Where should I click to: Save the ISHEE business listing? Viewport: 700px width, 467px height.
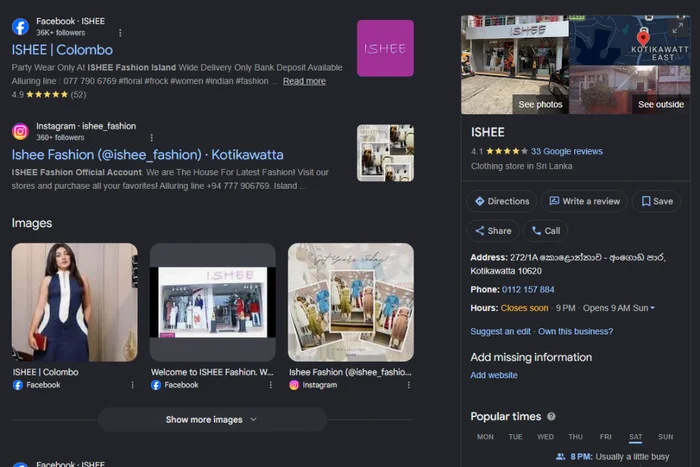point(657,201)
